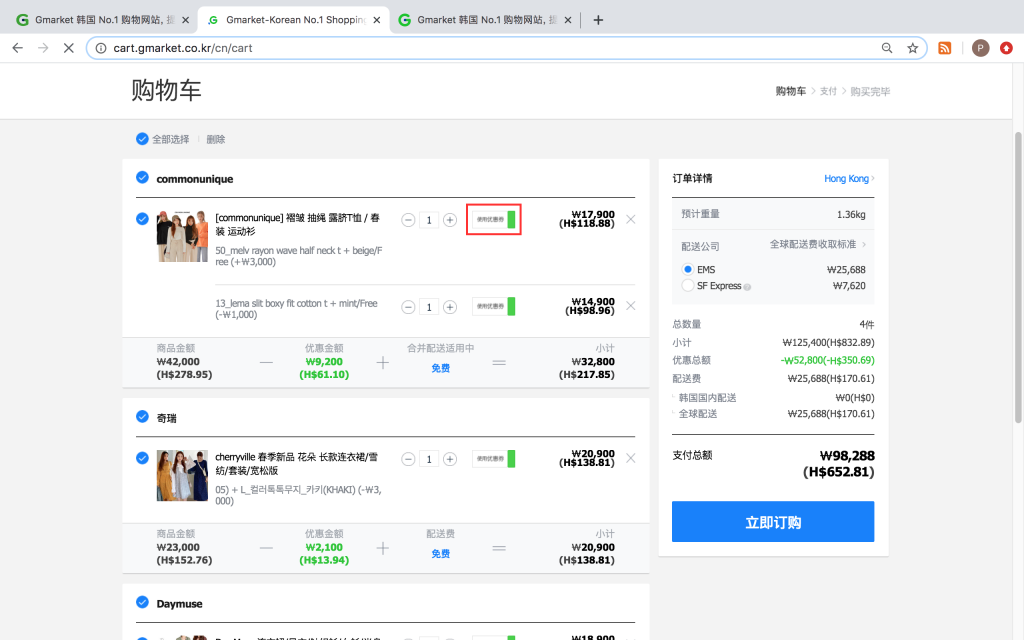Image resolution: width=1024 pixels, height=640 pixels.
Task: Click 免费 merged shipping label for commonunique
Action: pos(440,368)
